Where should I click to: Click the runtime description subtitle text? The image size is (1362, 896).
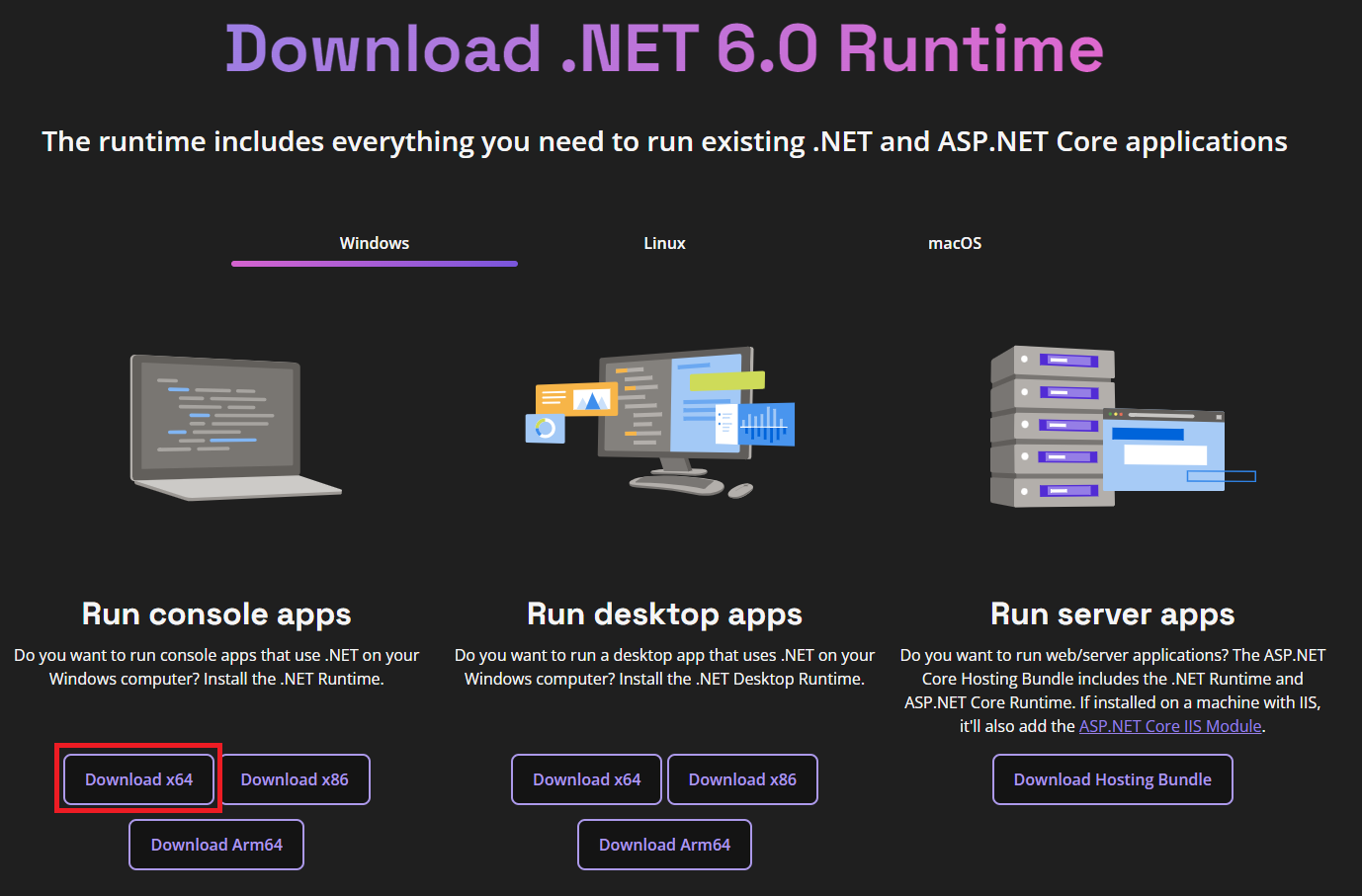664,140
